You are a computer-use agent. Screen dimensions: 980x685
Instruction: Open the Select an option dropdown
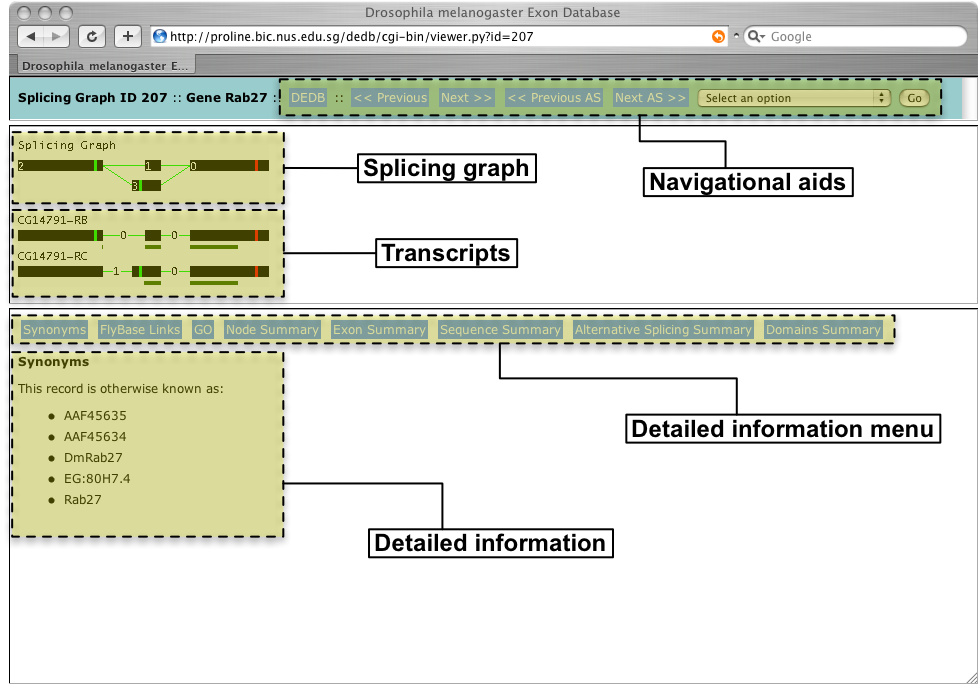pyautogui.click(x=794, y=98)
